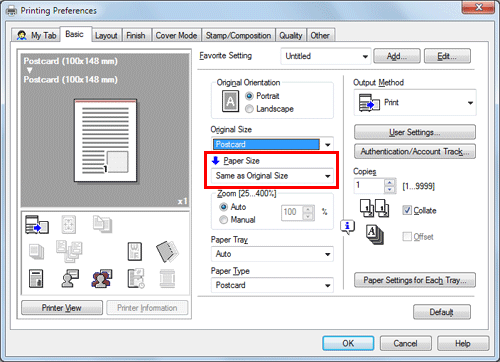The image size is (500, 362).
Task: Switch to the My Tab tab
Action: click(x=36, y=35)
